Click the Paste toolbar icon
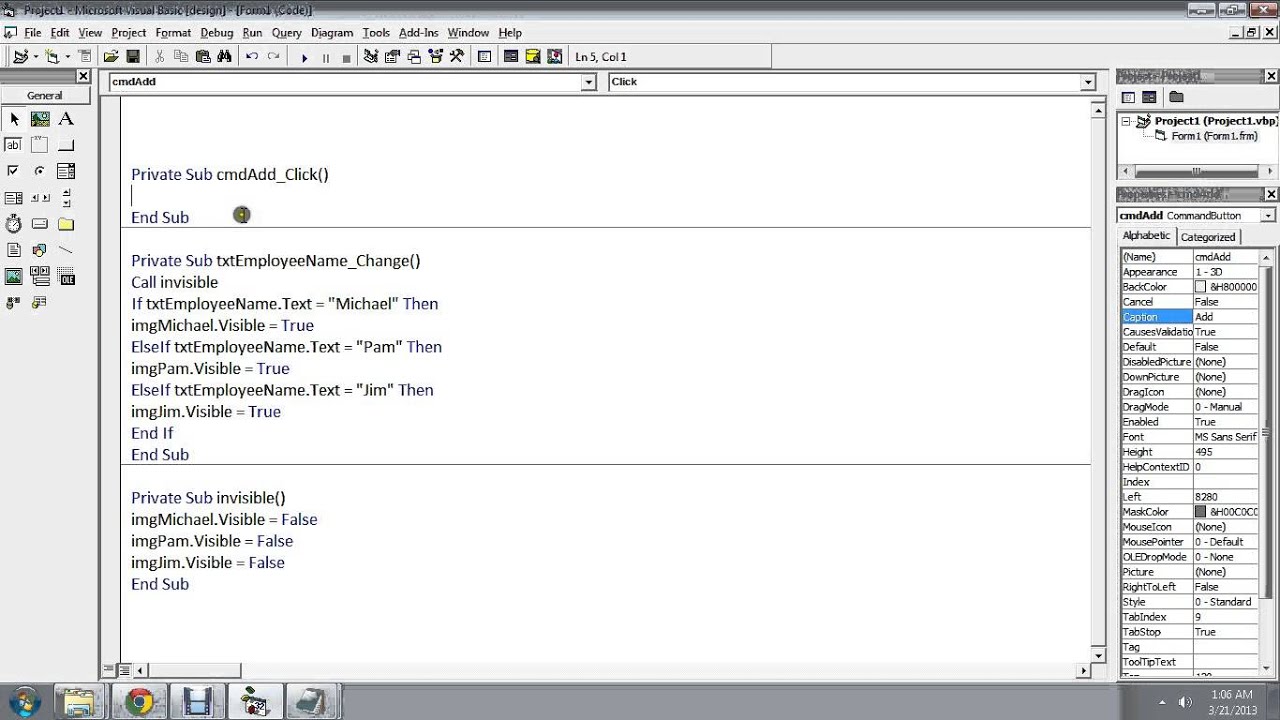This screenshot has height=720, width=1280. pos(203,57)
